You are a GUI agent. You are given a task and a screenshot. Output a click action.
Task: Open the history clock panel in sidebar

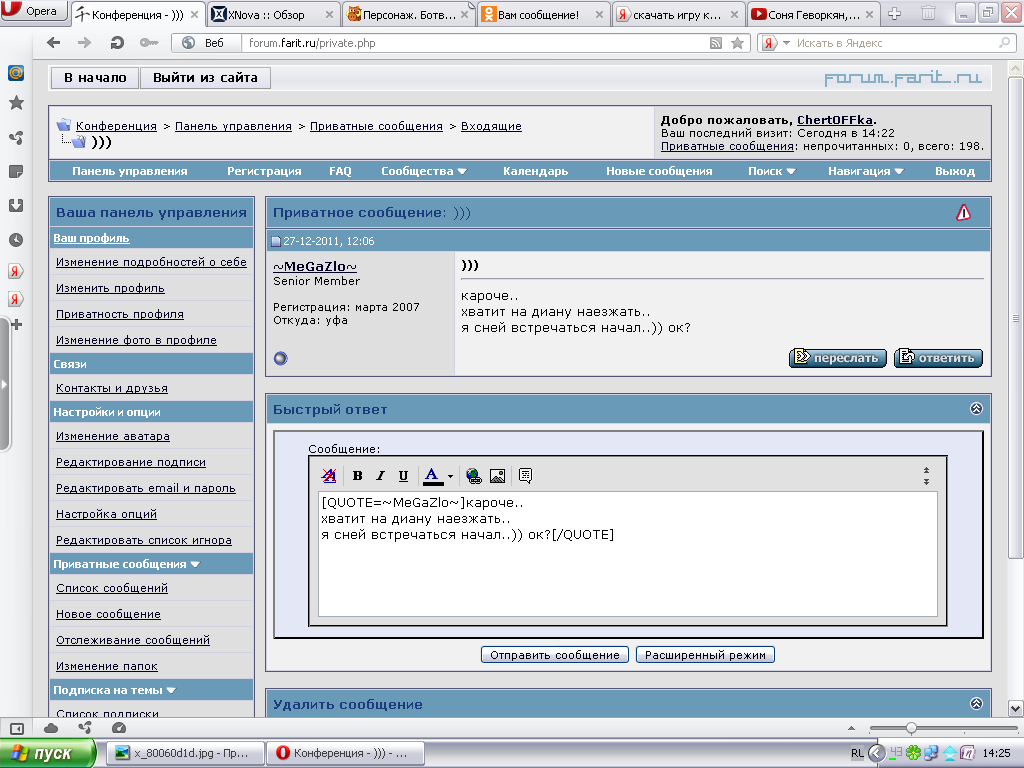coord(16,240)
